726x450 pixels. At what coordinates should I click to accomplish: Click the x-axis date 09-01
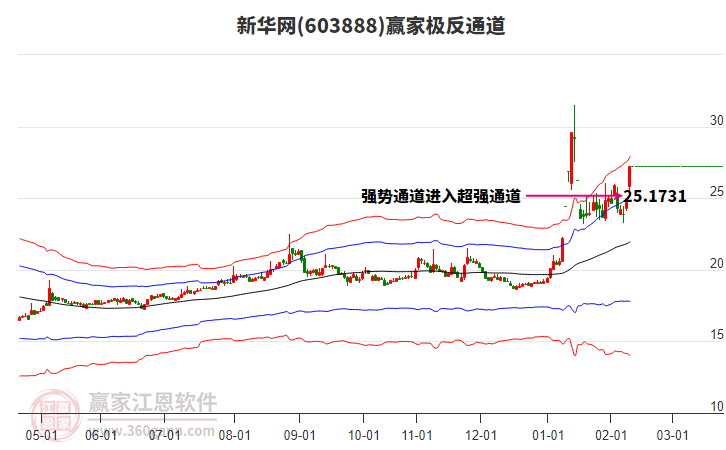(300, 436)
